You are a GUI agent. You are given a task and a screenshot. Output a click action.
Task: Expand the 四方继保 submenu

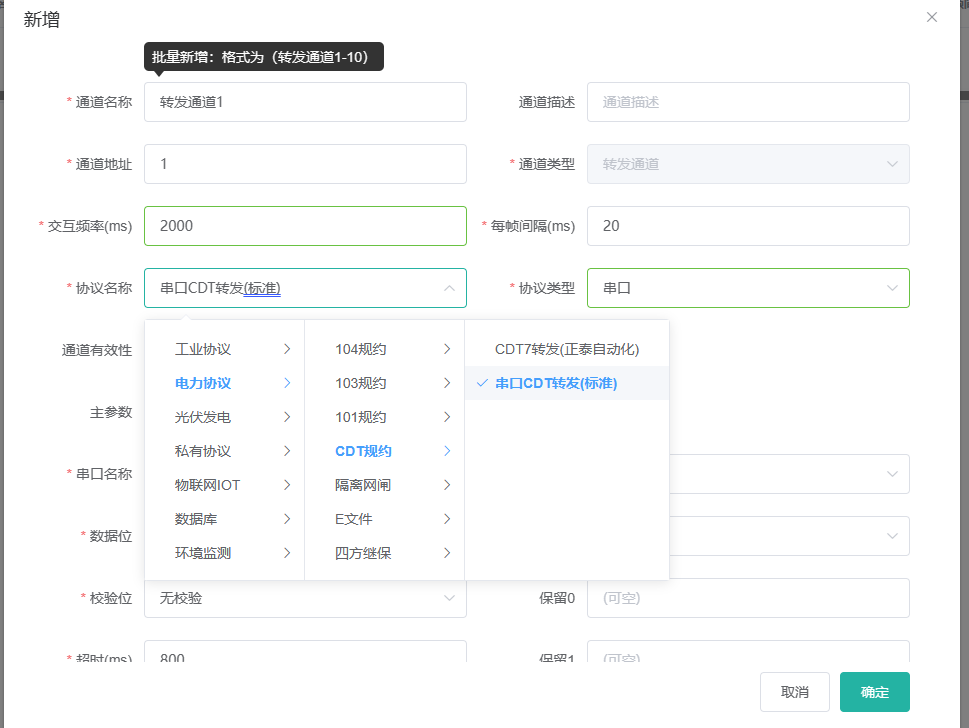384,553
